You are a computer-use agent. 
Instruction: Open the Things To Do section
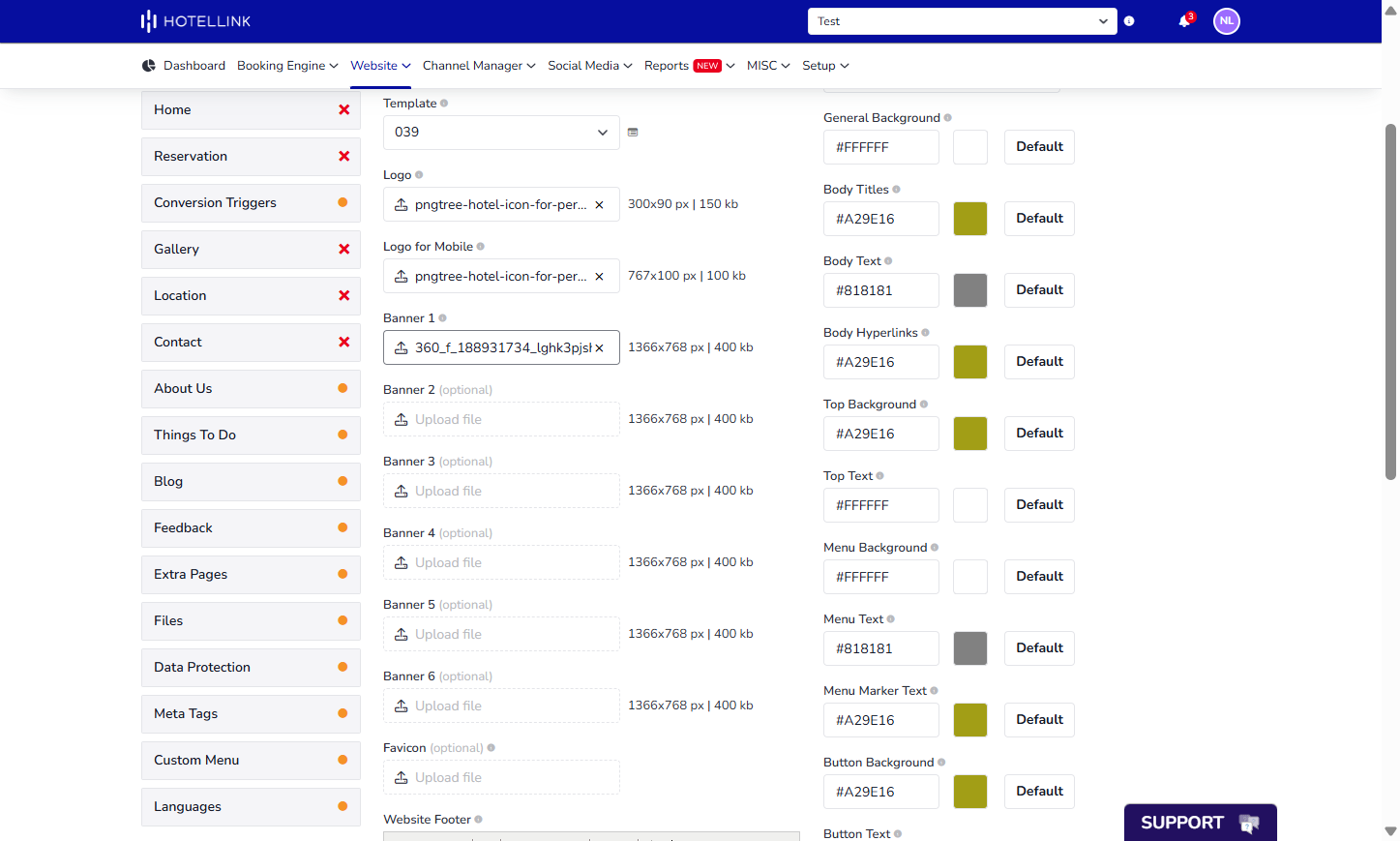point(251,436)
